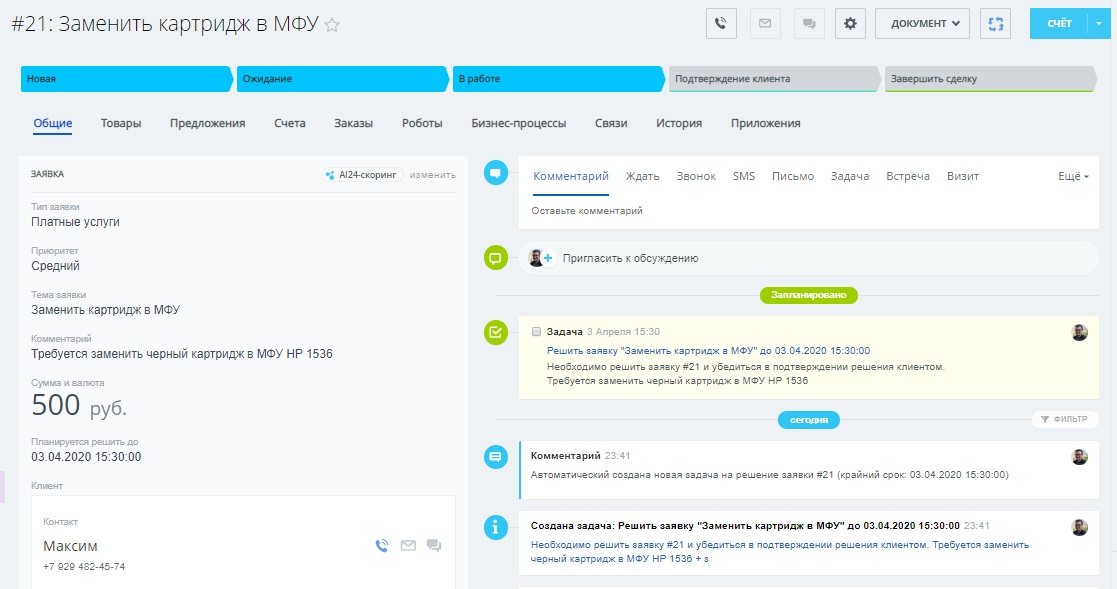Click the phone call icon in top toolbar
The width and height of the screenshot is (1117, 589).
721,23
